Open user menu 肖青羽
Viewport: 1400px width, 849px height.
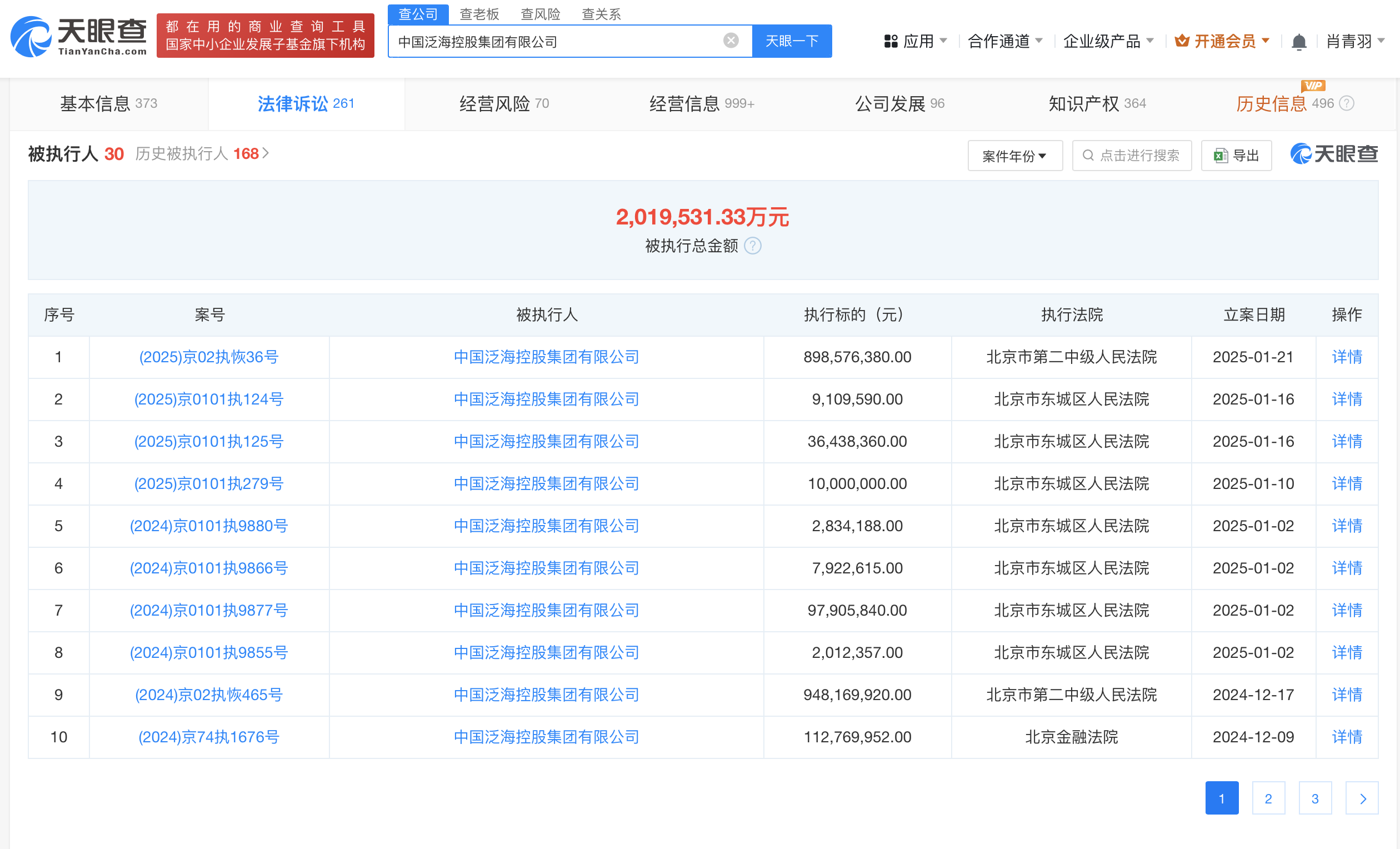coord(1354,42)
